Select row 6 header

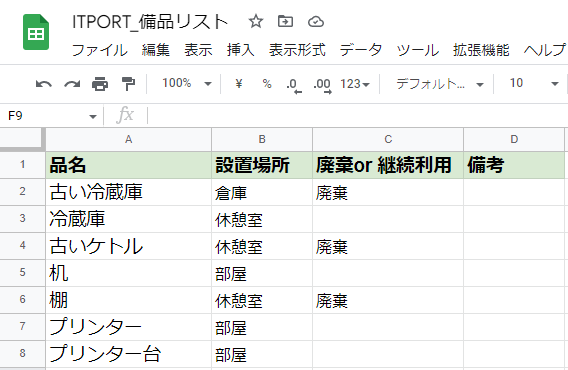click(x=22, y=300)
